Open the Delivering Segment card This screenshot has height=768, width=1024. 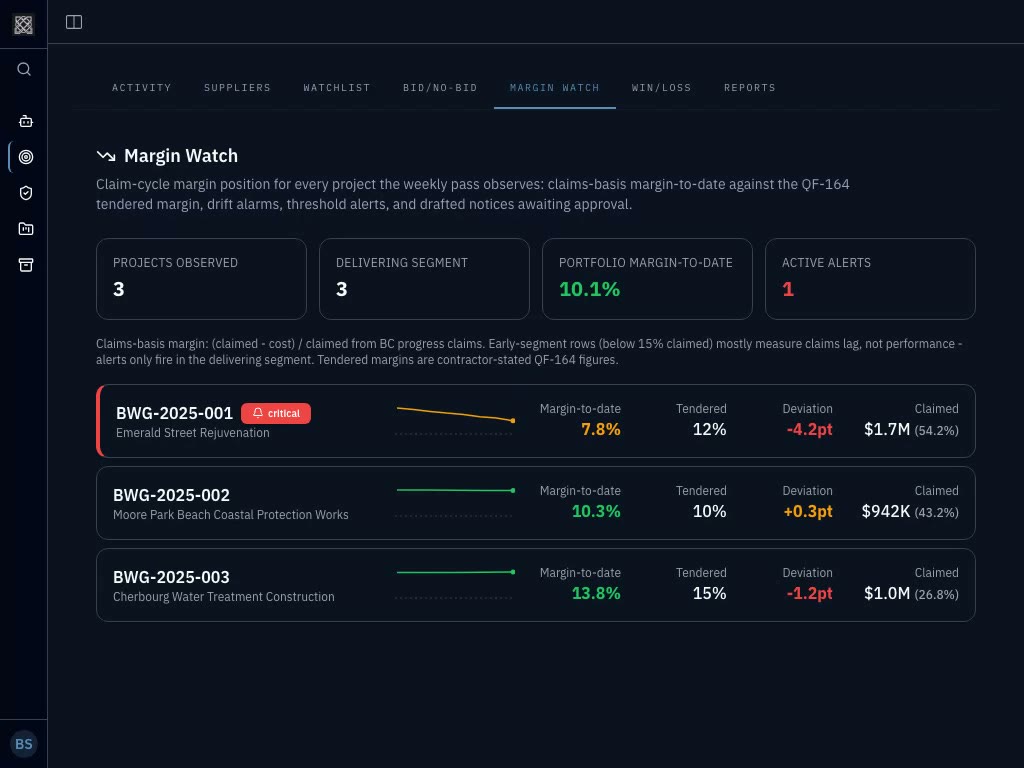coord(424,279)
